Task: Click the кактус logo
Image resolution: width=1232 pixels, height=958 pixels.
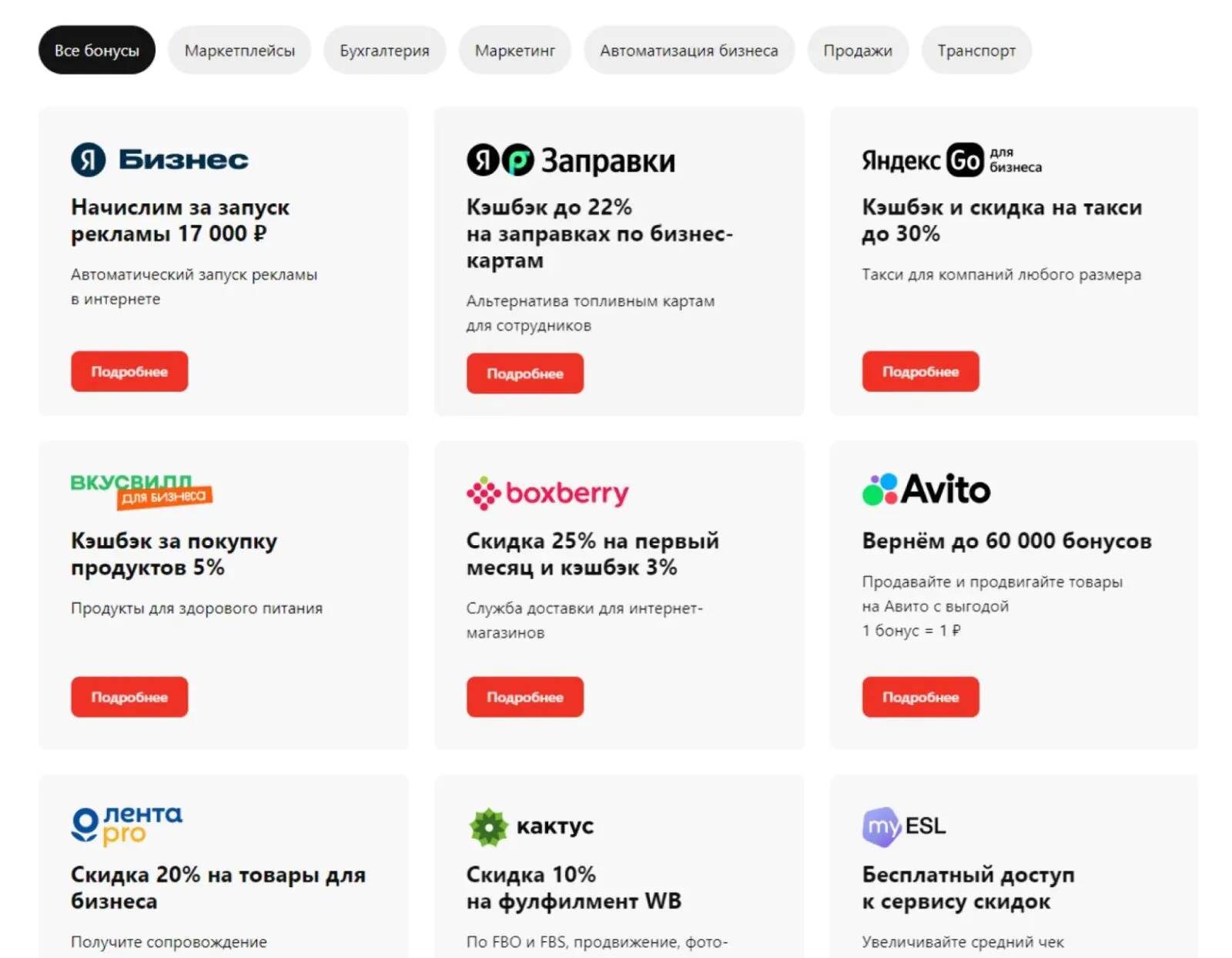Action: pyautogui.click(x=531, y=827)
